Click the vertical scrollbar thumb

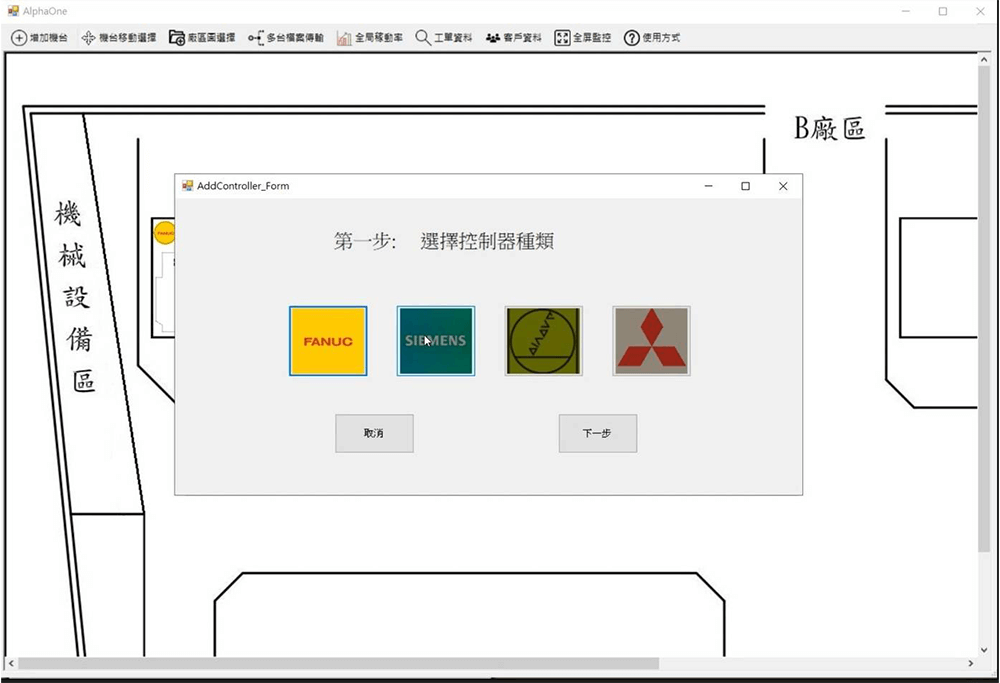coord(984,309)
